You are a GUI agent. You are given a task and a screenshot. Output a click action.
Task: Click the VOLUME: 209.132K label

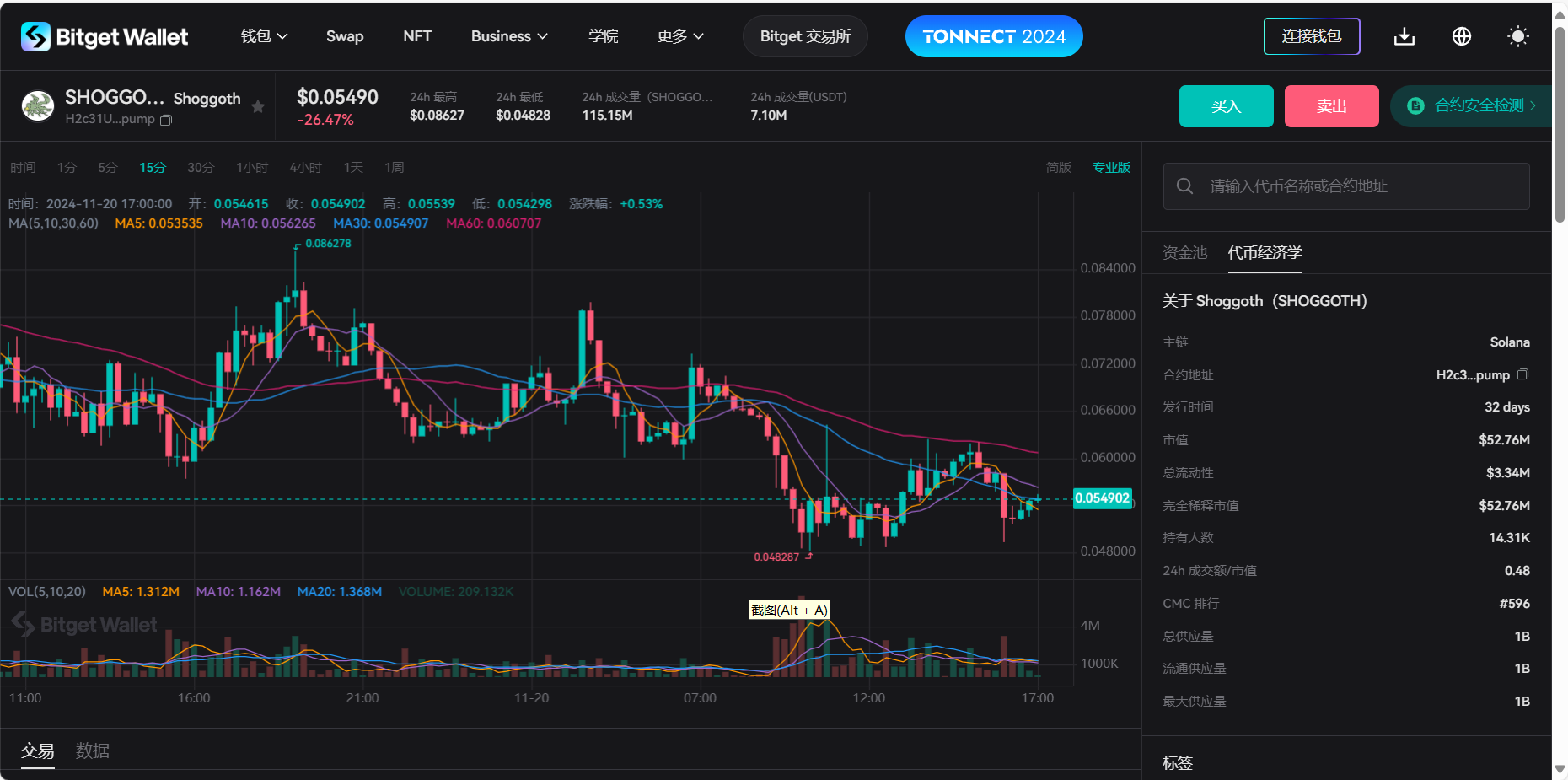click(456, 592)
